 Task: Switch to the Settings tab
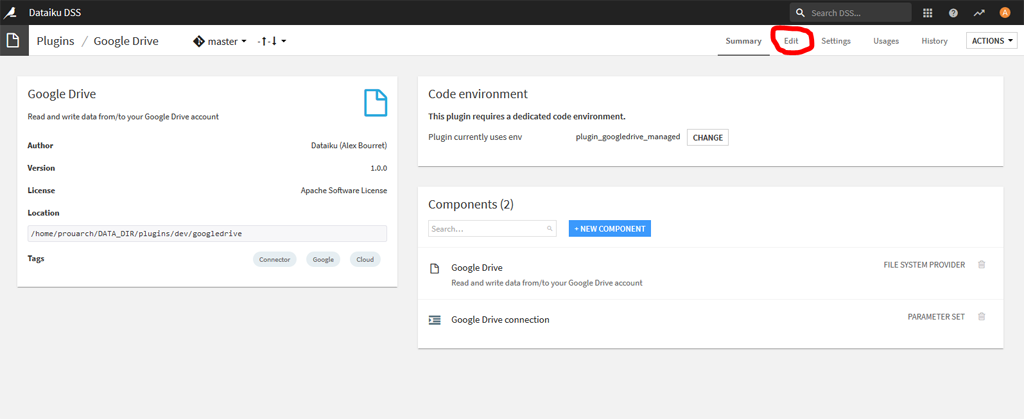click(836, 41)
